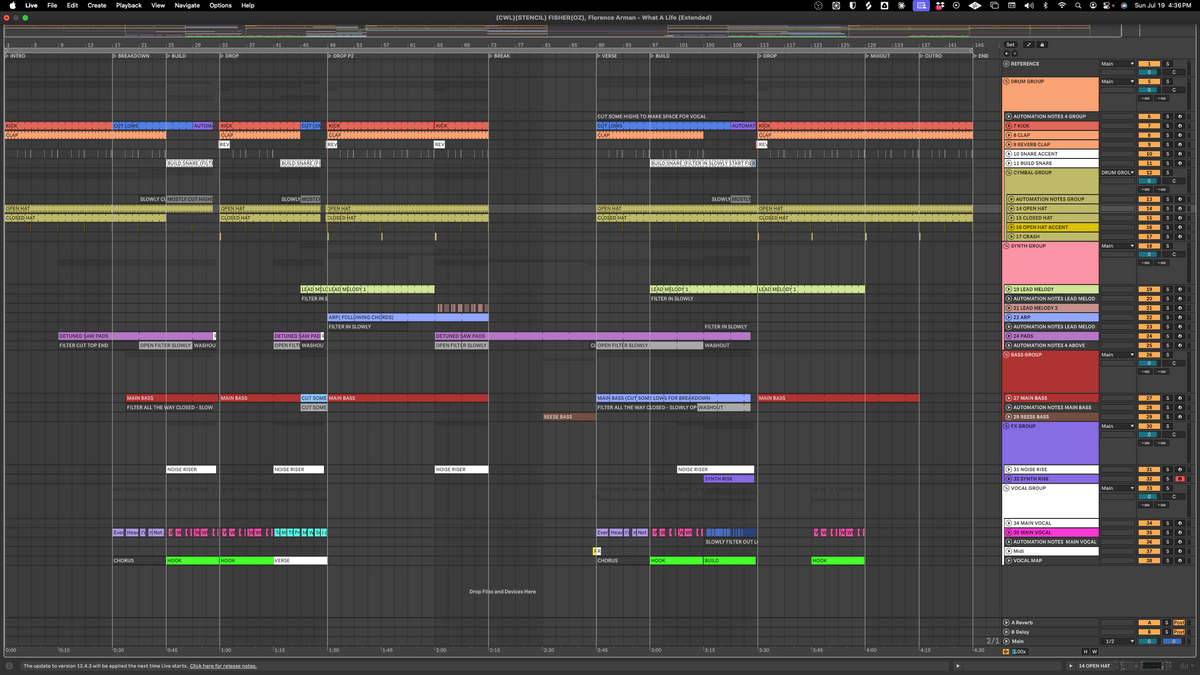Unfold the 22 ARP track
This screenshot has height=675, width=1200.
tap(1009, 317)
